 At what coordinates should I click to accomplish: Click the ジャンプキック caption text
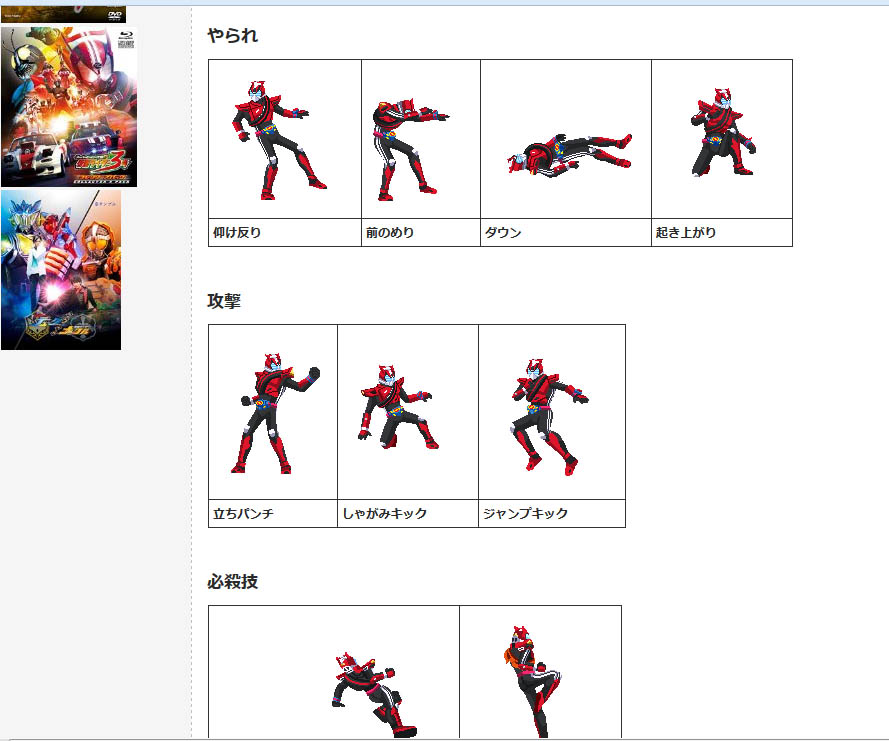click(x=525, y=514)
